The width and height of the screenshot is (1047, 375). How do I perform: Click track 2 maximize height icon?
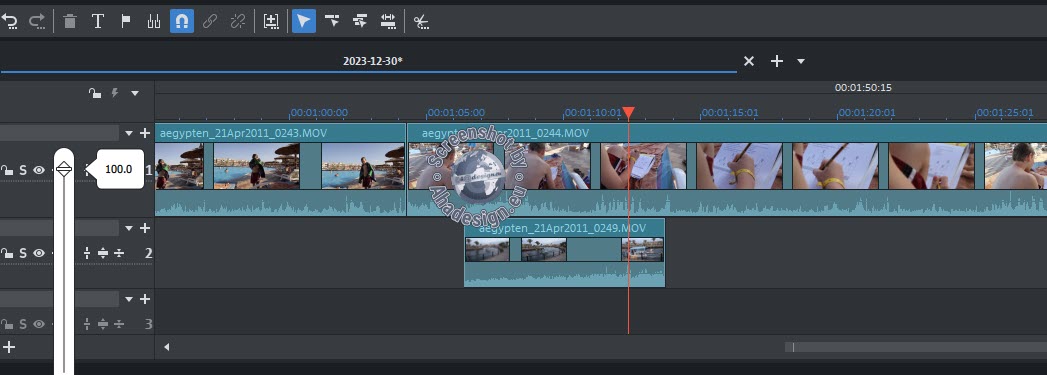point(119,253)
